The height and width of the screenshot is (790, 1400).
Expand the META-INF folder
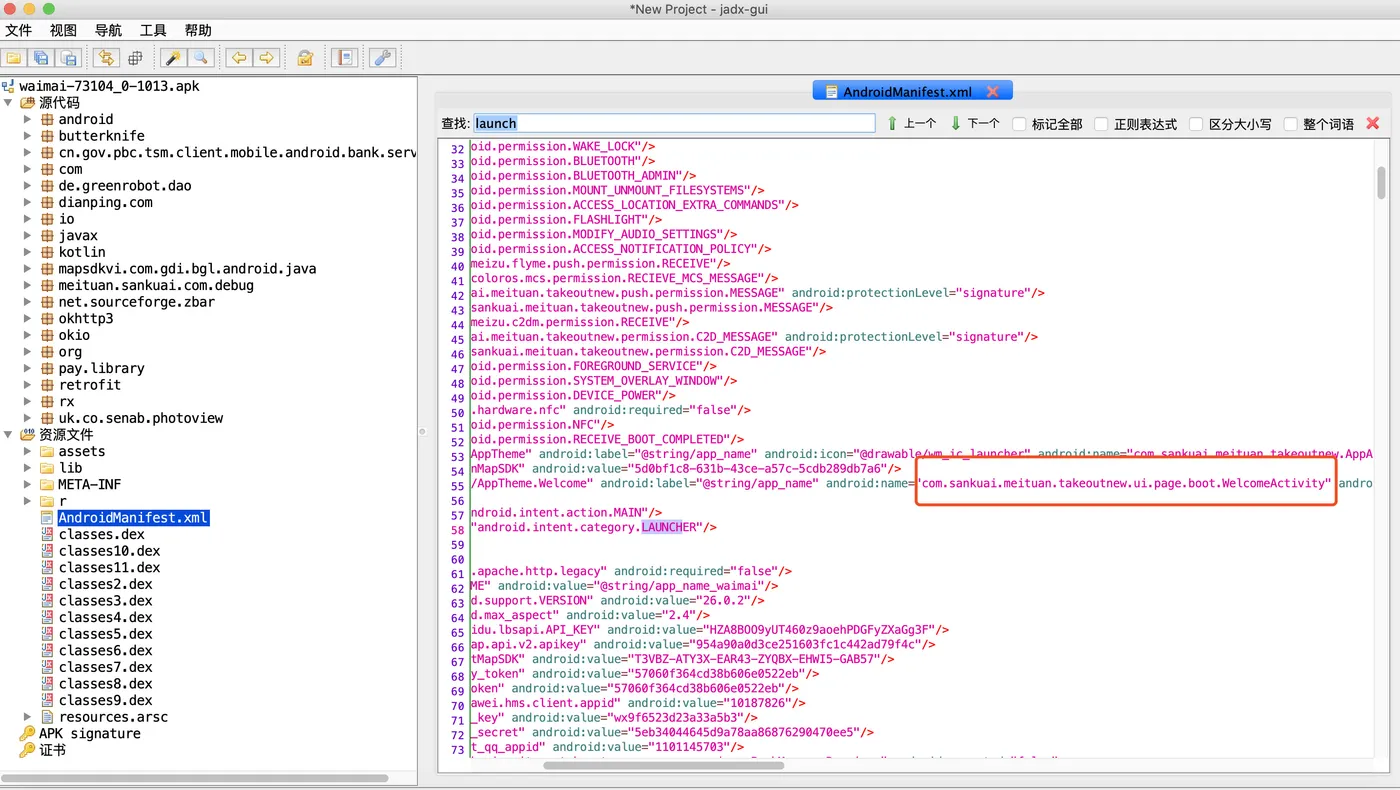(x=27, y=484)
